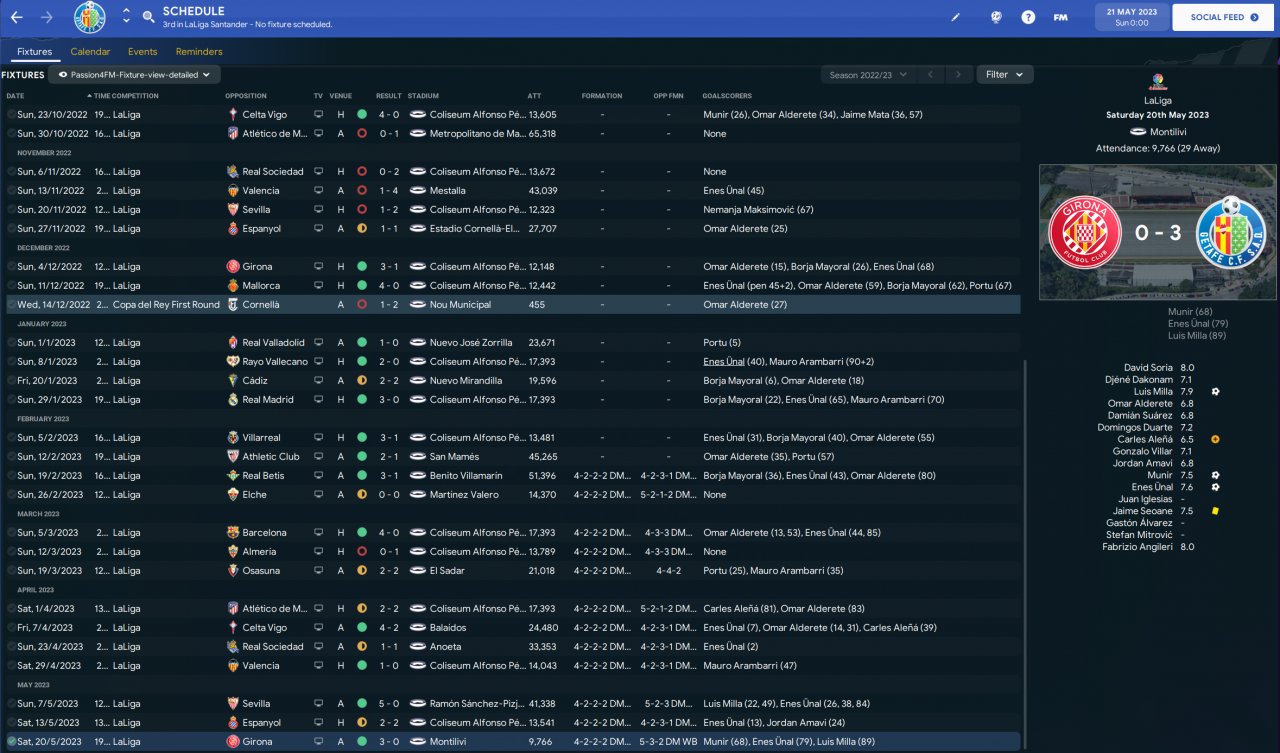Open David Soria in player ratings
The height and width of the screenshot is (753, 1280).
1148,368
